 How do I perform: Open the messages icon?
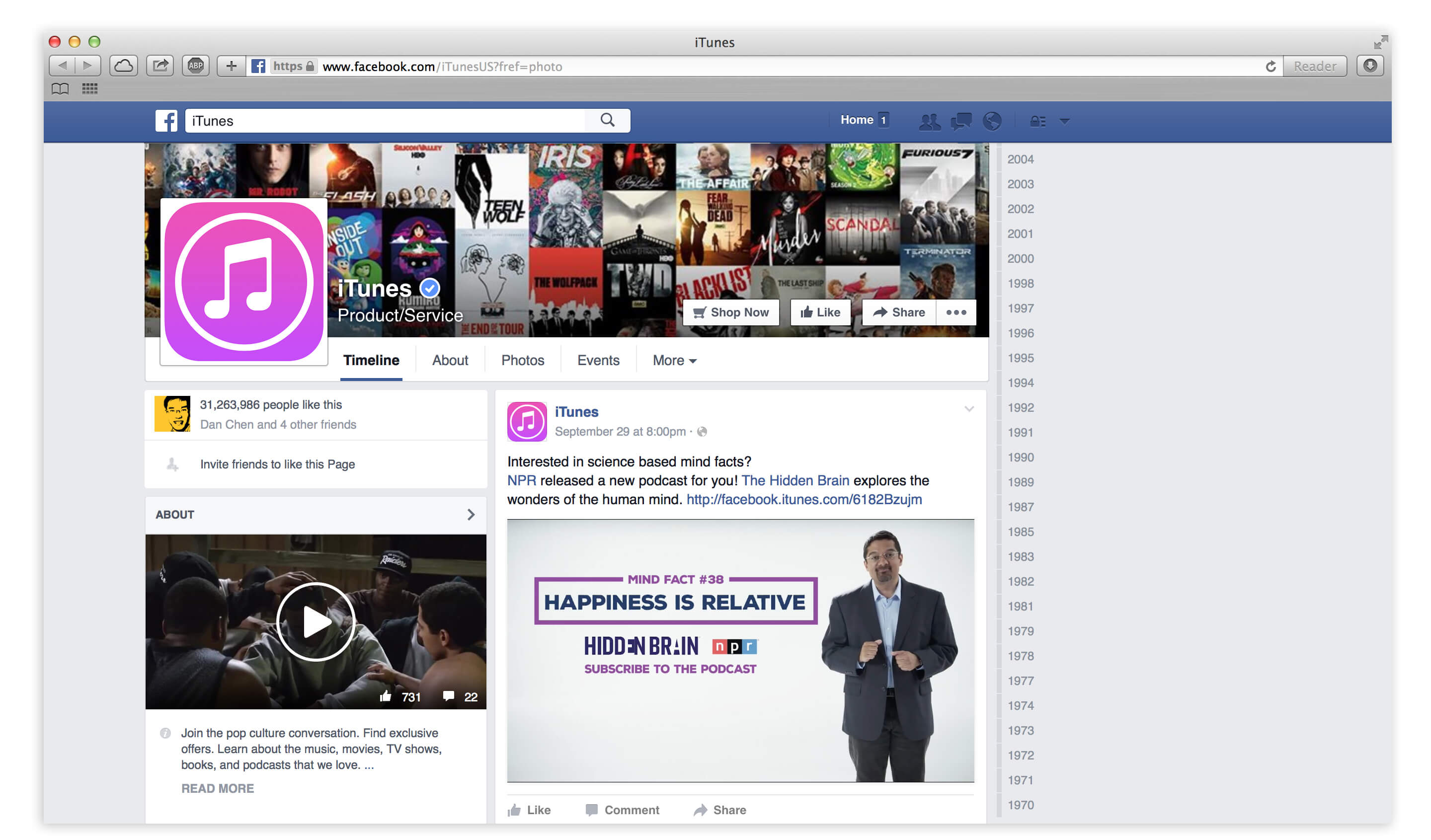point(961,121)
